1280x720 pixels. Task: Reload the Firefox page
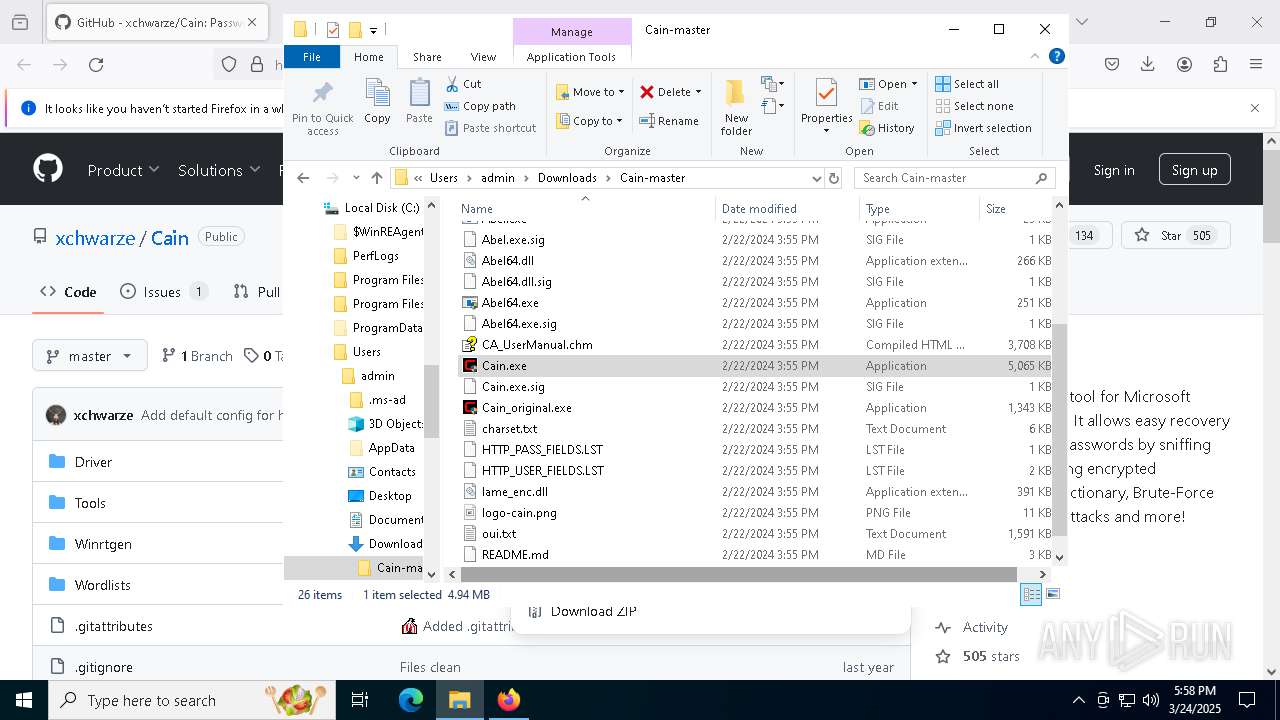pos(96,64)
